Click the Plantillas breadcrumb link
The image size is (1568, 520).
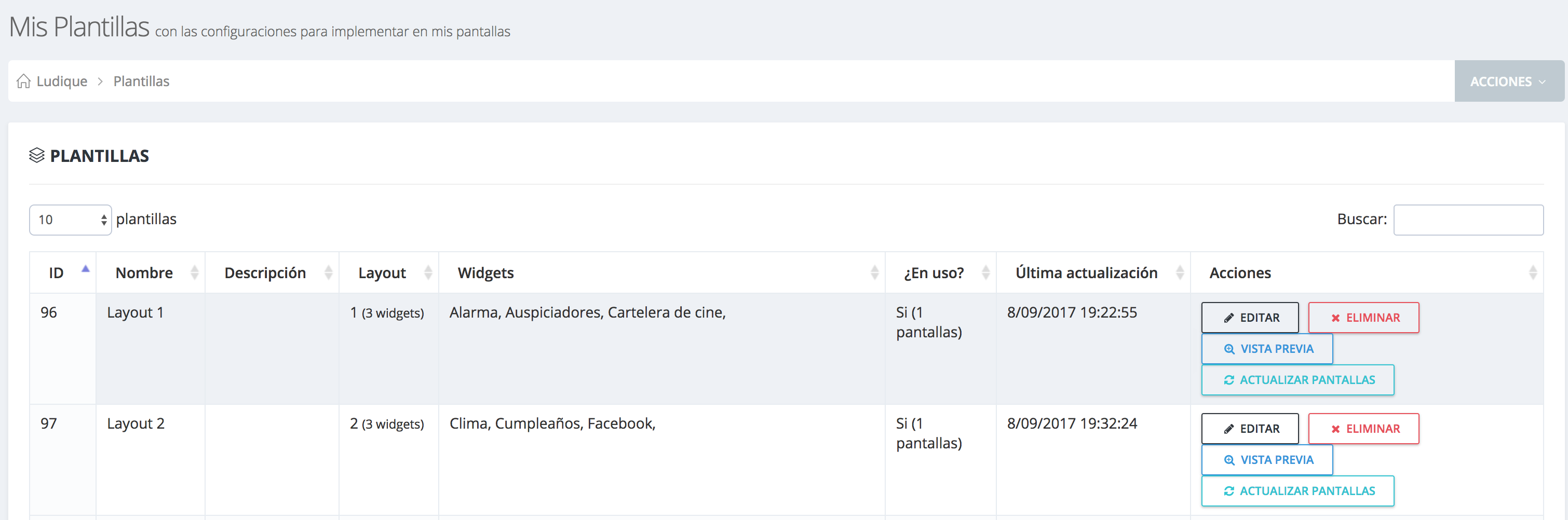141,81
